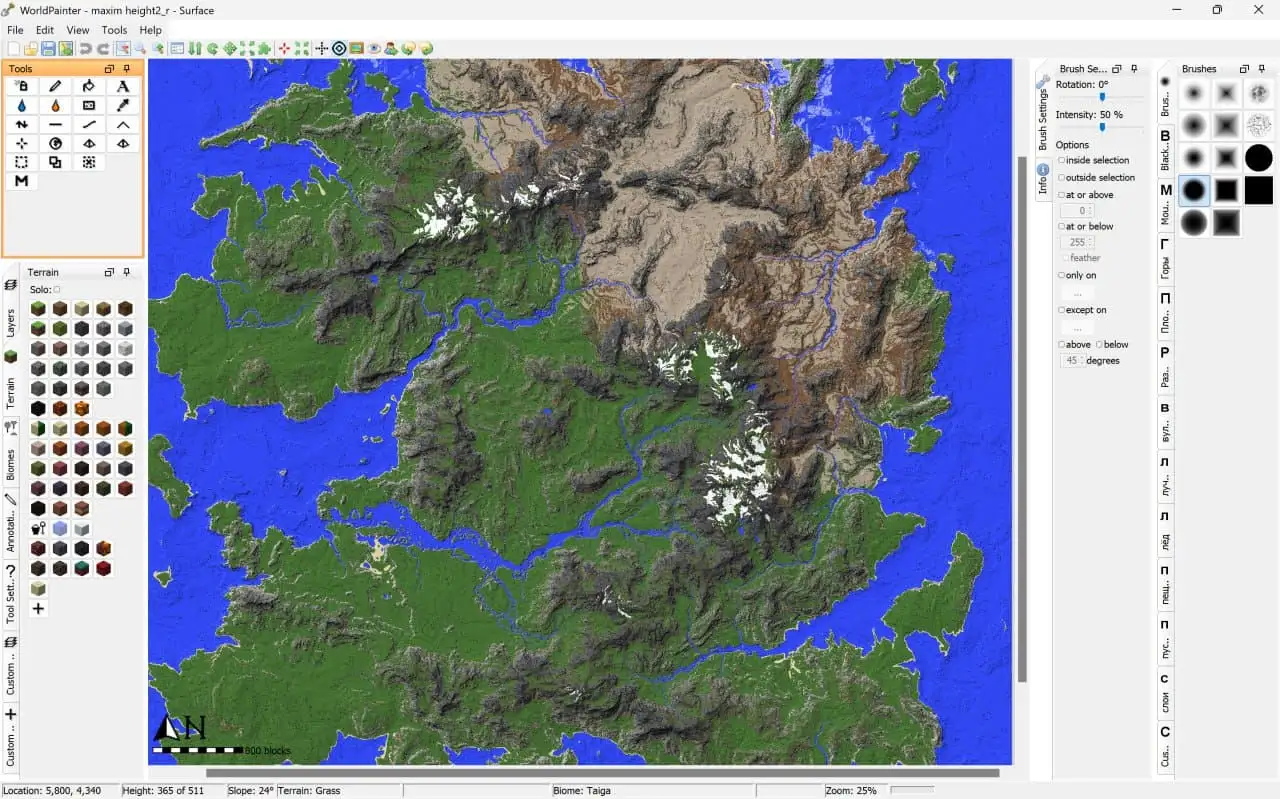Toggle the Solo checkbox in Terrain panel

57,290
